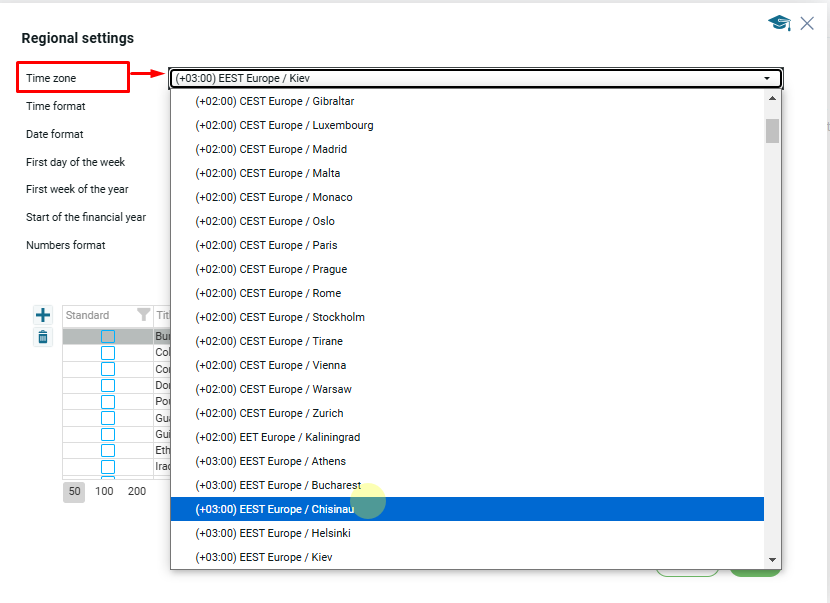Click the Standard column header

click(88, 315)
